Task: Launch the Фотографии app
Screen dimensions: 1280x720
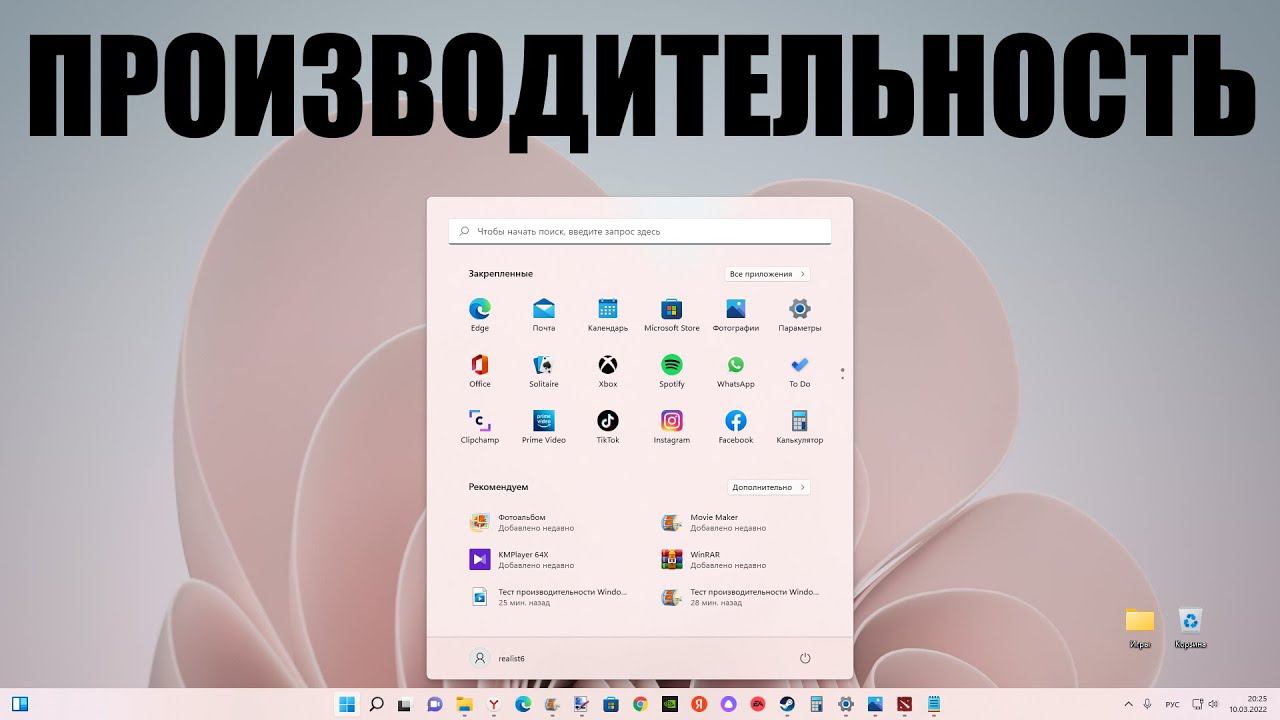Action: click(736, 314)
